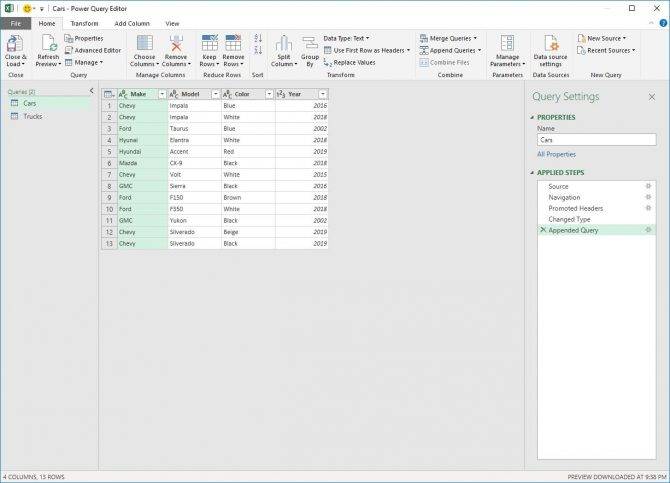Image resolution: width=670 pixels, height=483 pixels.
Task: Collapse the APPLIED STEPS section
Action: tap(532, 173)
